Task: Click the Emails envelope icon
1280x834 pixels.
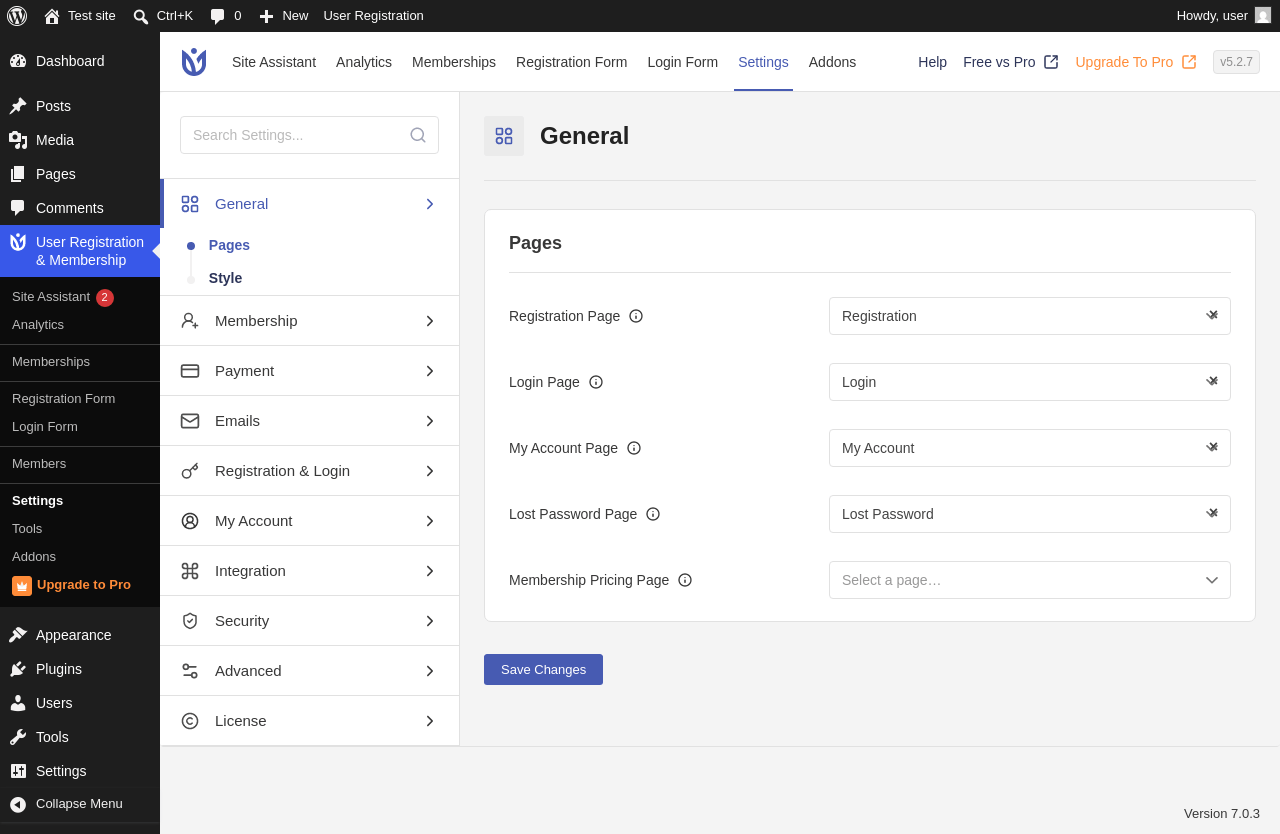Action: pos(190,421)
